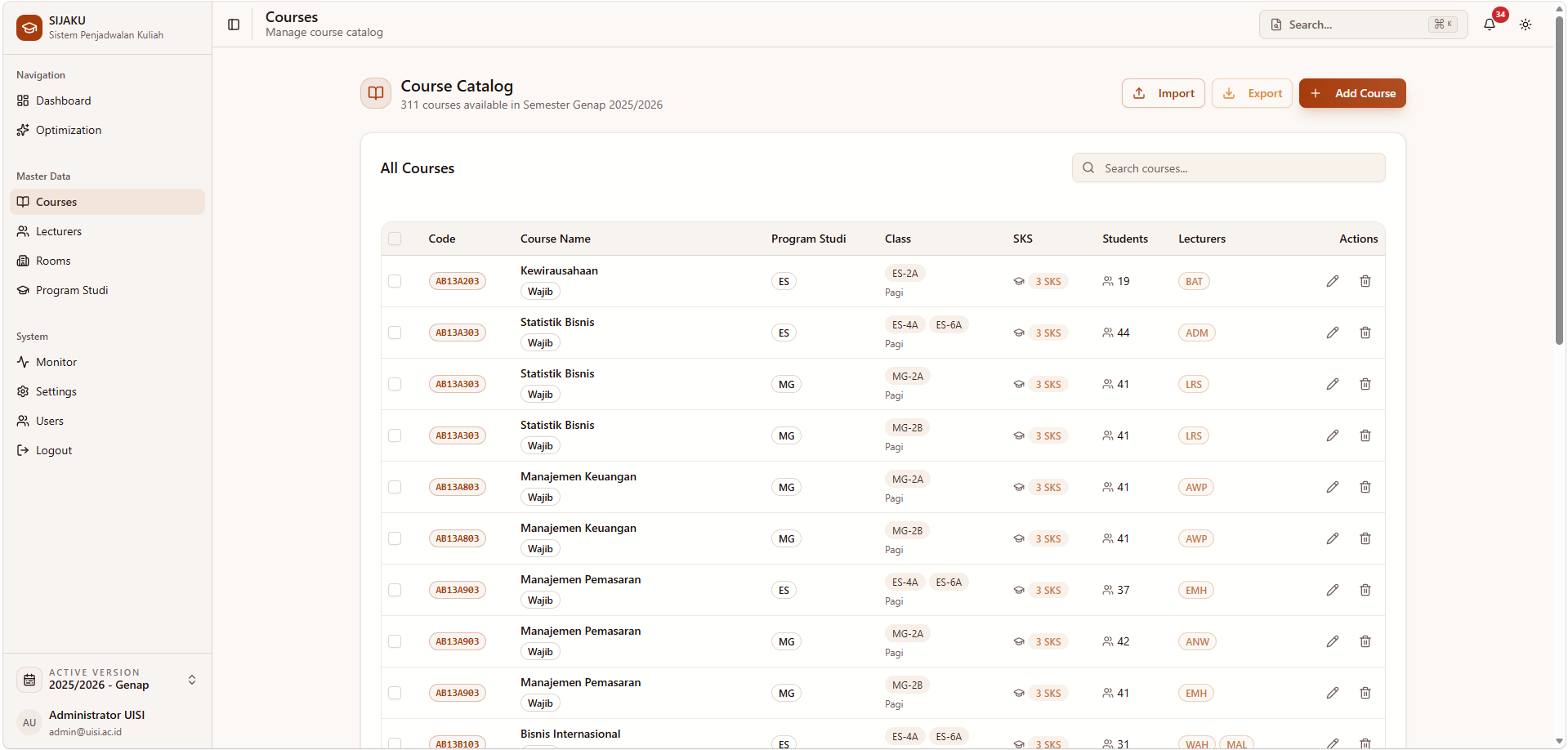The image size is (1568, 750).
Task: Check Manajemen Keuangan MG-2B row checkbox
Action: [x=395, y=538]
